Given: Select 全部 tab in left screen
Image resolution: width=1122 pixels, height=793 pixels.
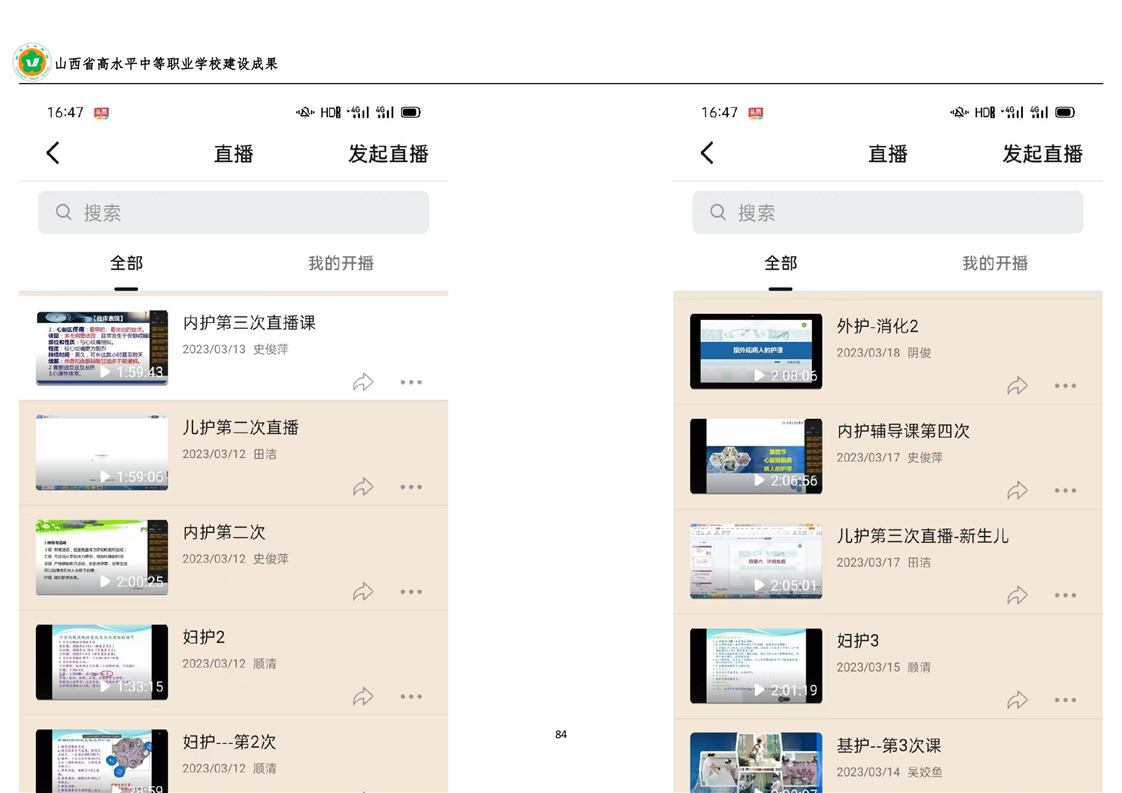Looking at the screenshot, I should pos(127,263).
